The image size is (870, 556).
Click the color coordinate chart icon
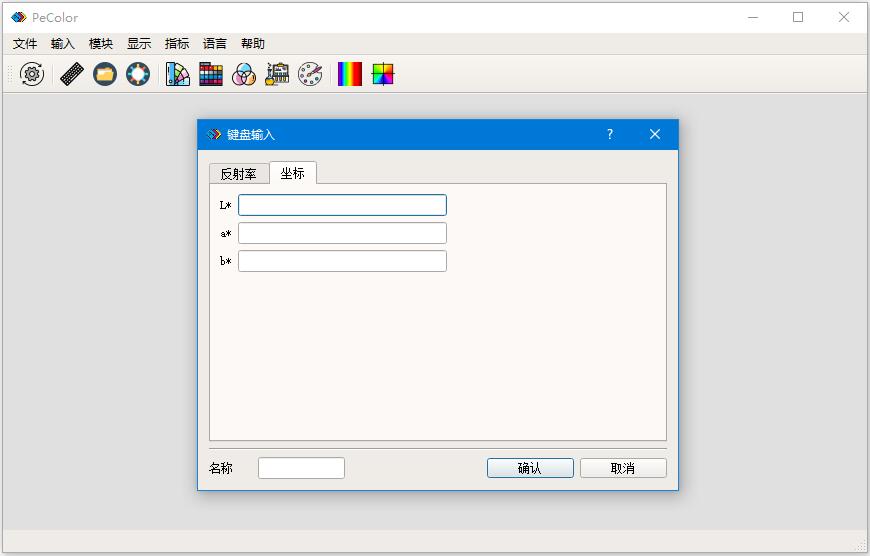click(383, 74)
